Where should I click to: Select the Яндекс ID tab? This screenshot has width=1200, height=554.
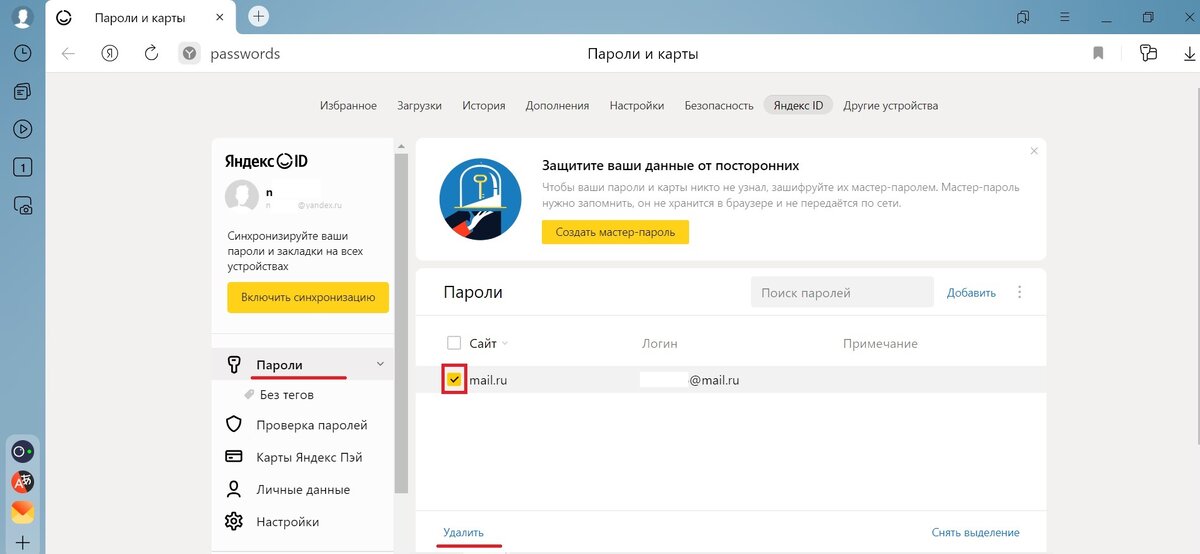tap(798, 105)
